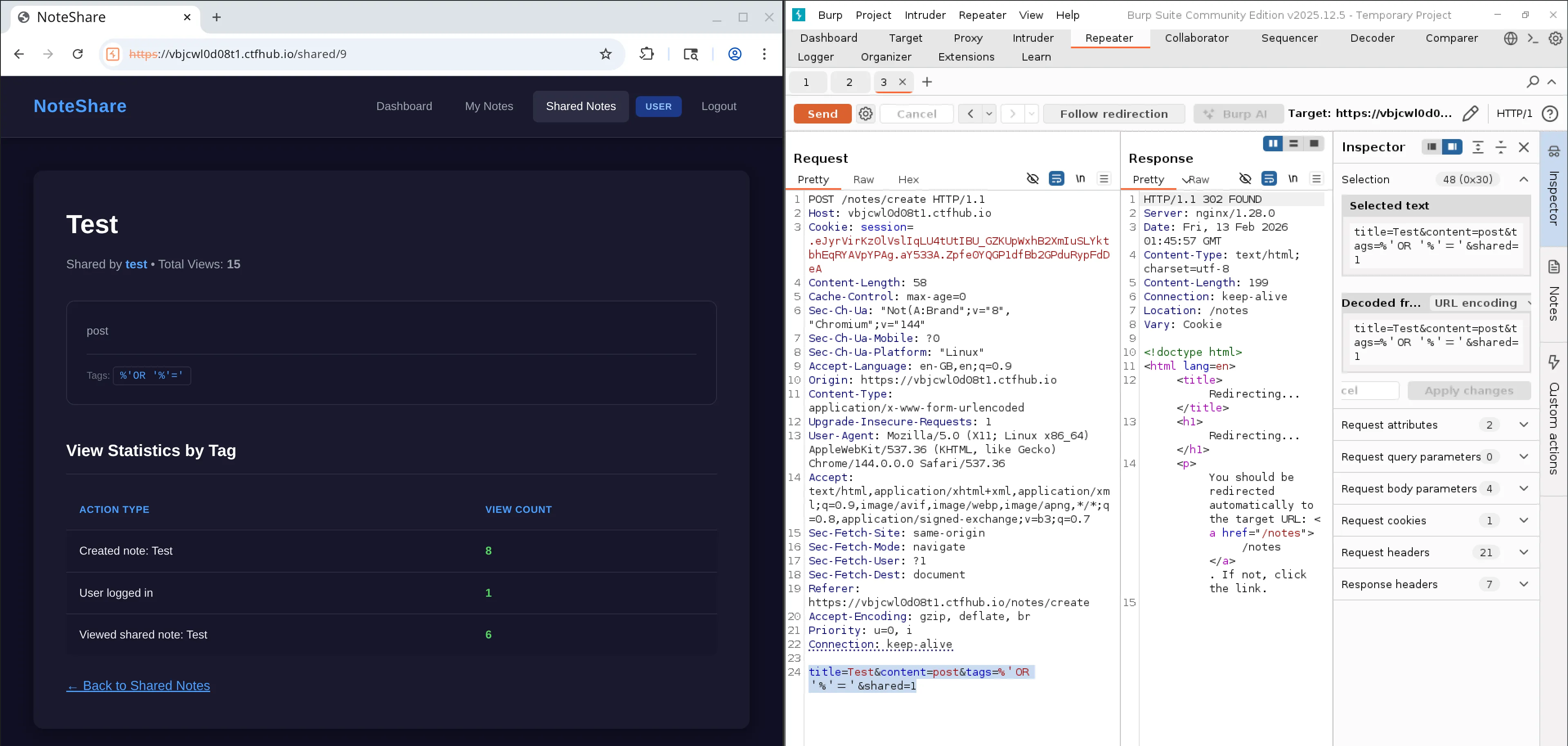
Task: Expand the Request headers section
Action: (1524, 553)
